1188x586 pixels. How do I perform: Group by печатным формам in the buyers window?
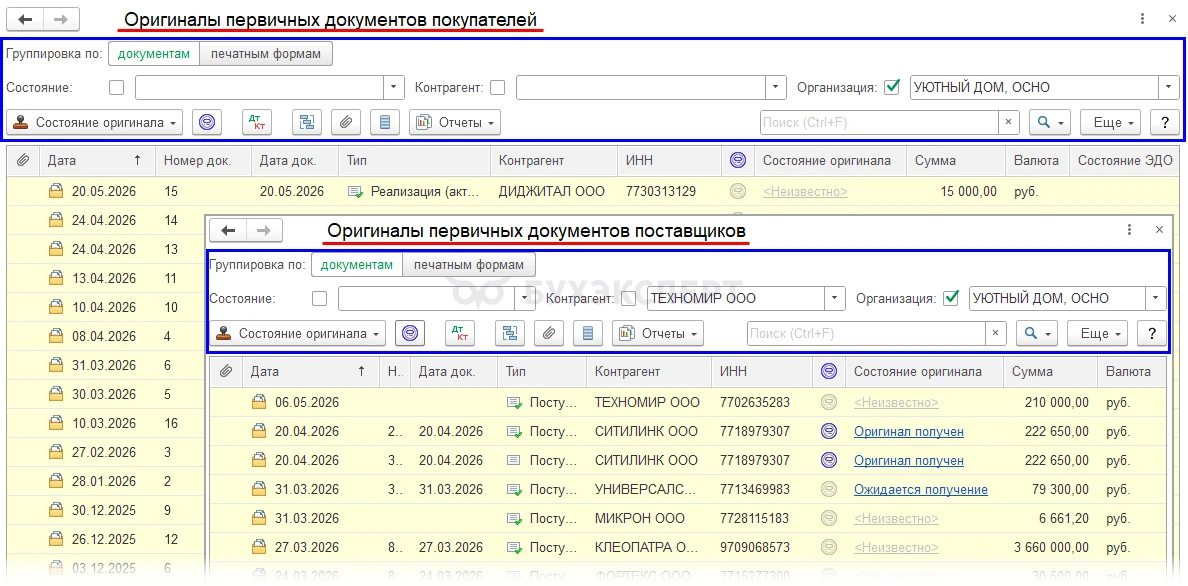266,54
